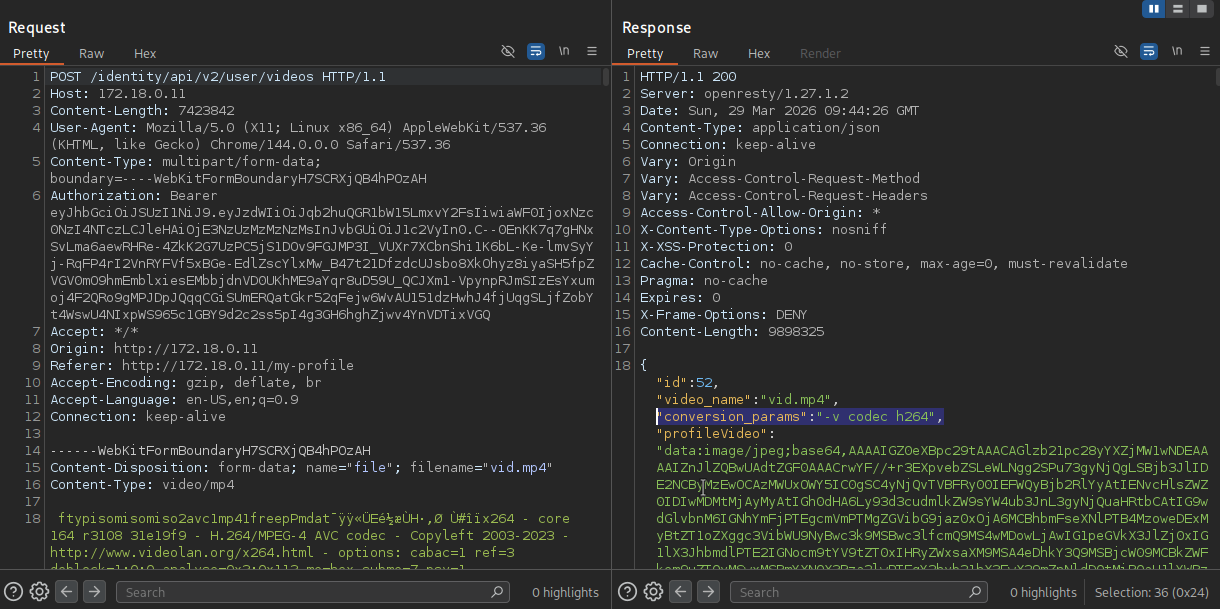
Task: Select combined tabbed layout icon
Action: click(1201, 9)
